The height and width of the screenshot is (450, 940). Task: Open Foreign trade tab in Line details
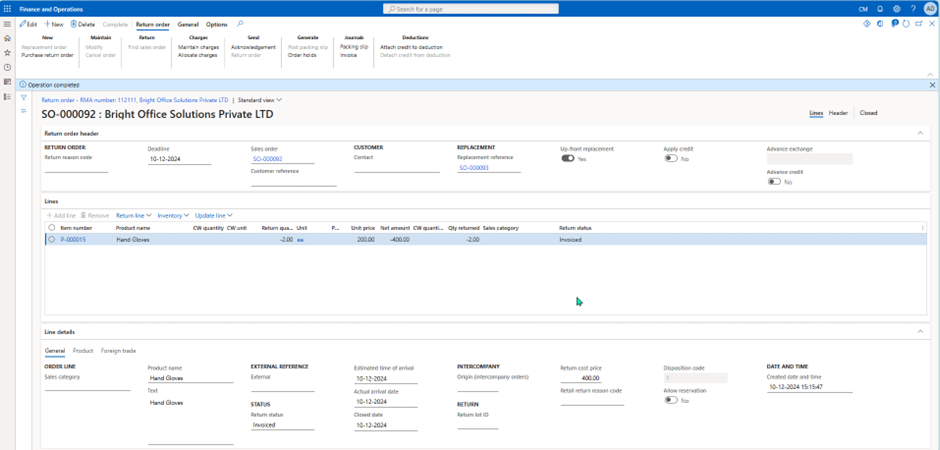[x=119, y=351]
